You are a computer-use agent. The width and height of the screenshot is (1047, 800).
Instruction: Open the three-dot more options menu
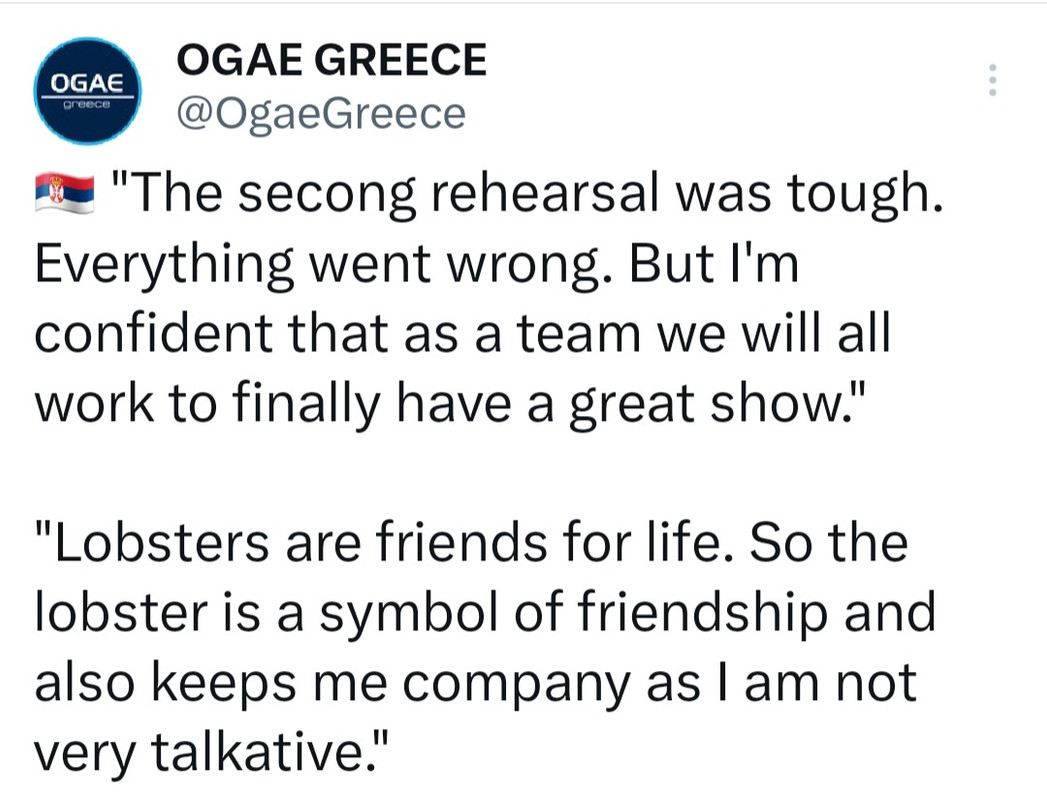pos(993,79)
